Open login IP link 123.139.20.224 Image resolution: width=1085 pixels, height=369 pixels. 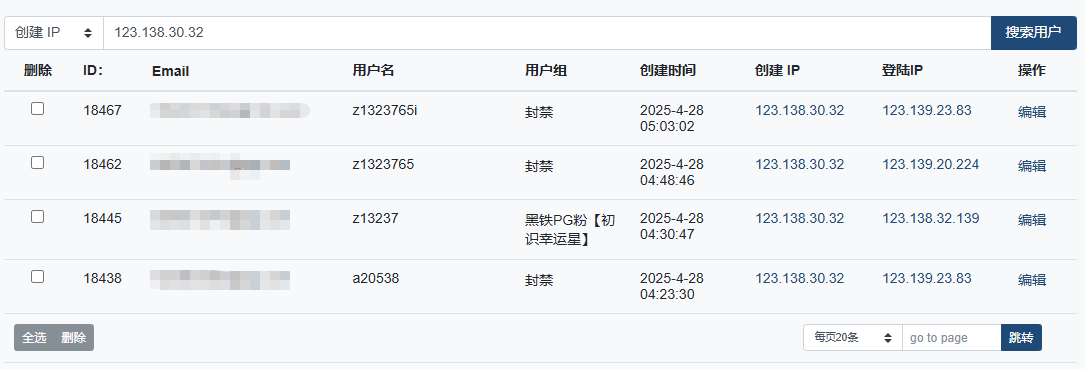coord(930,164)
